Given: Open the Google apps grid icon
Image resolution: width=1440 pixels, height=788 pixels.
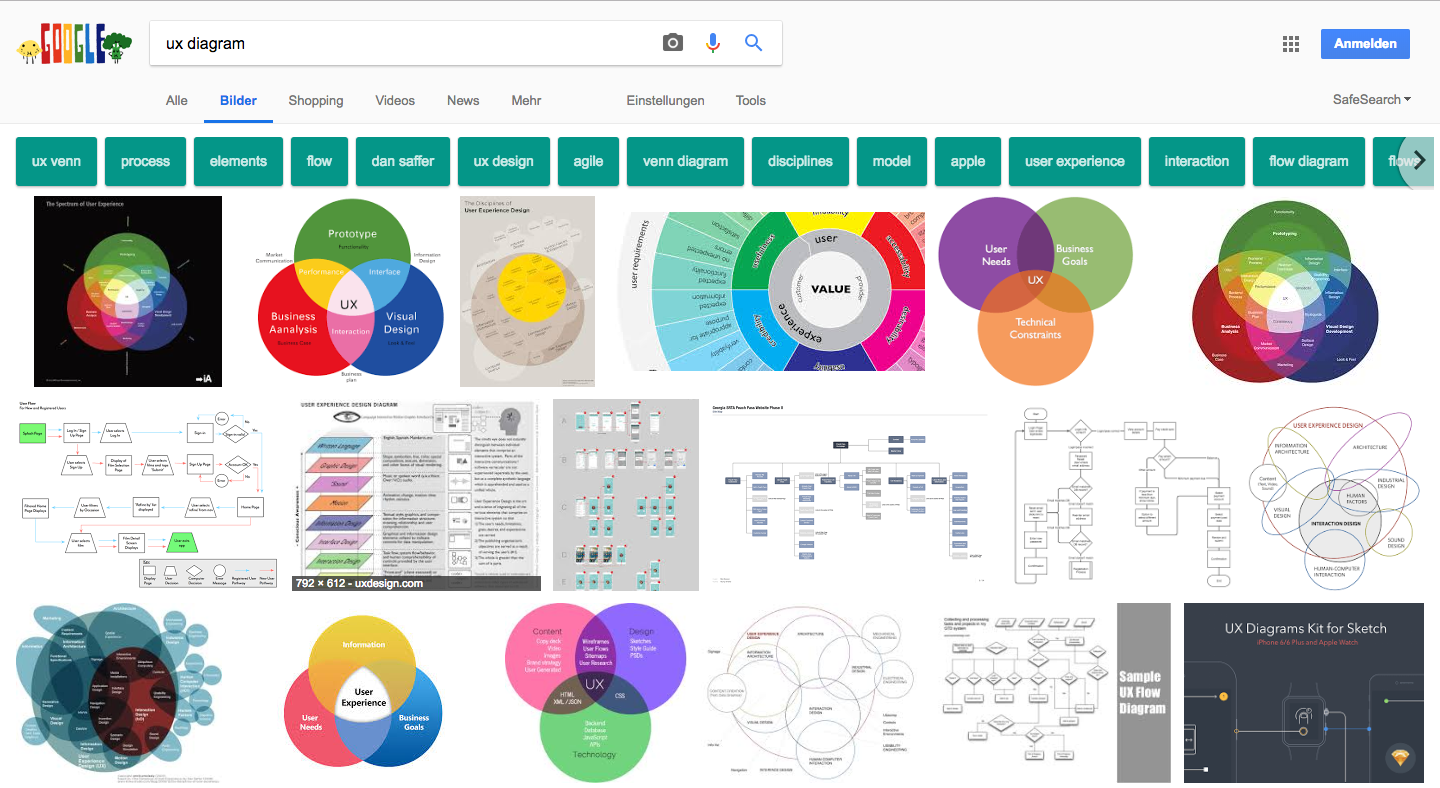Looking at the screenshot, I should (x=1291, y=44).
